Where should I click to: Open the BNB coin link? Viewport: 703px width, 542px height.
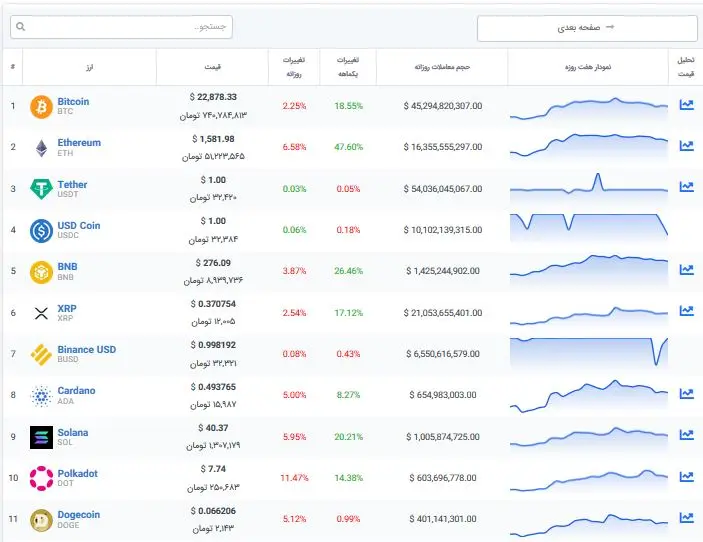(x=67, y=266)
